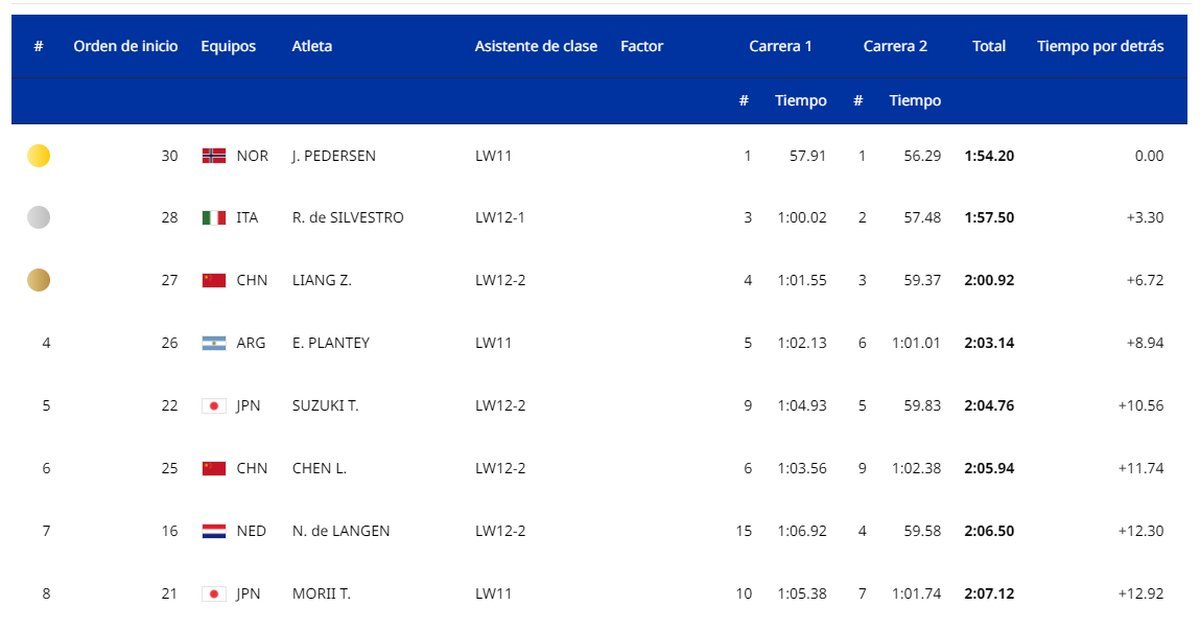Click Carrera 1 time 1:06.92
This screenshot has height=629, width=1200.
point(802,531)
